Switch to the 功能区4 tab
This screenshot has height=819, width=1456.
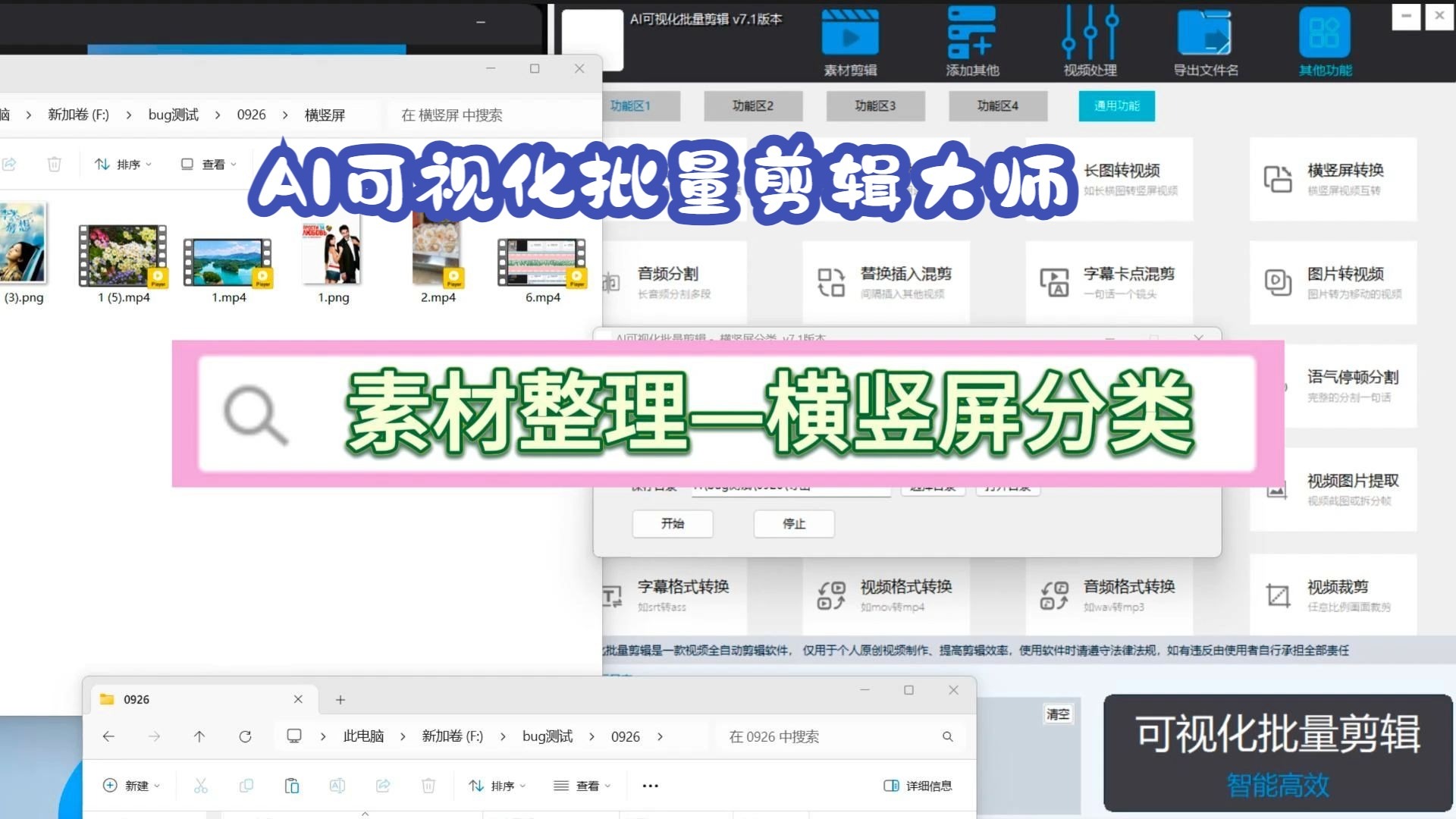tap(998, 105)
